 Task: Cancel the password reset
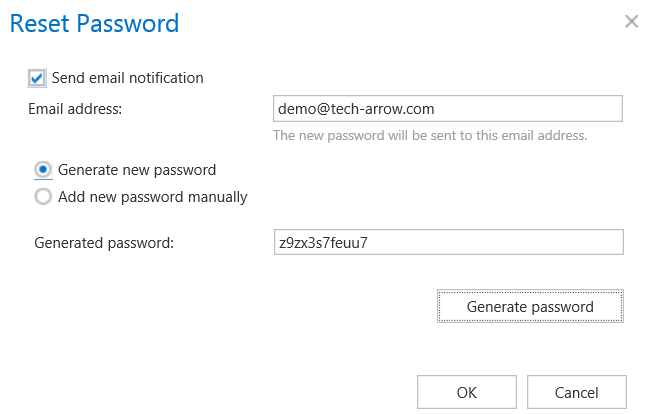coord(576,392)
